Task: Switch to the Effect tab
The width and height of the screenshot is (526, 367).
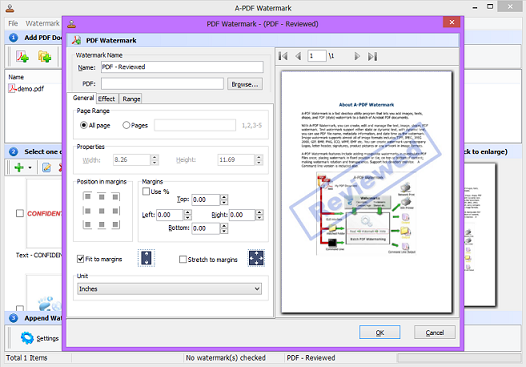Action: coord(107,99)
